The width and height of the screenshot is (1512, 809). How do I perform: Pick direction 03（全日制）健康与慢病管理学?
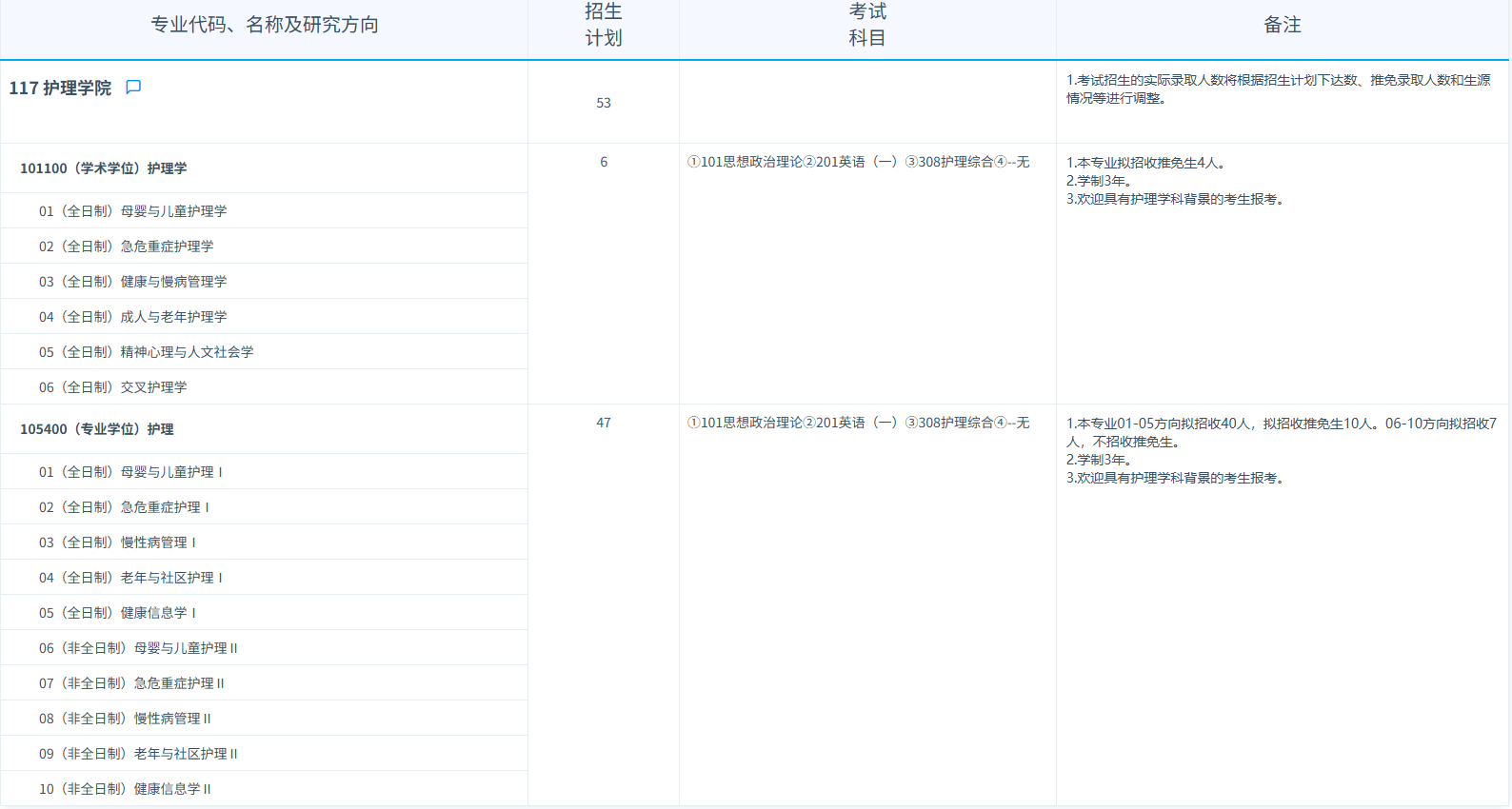coord(132,282)
